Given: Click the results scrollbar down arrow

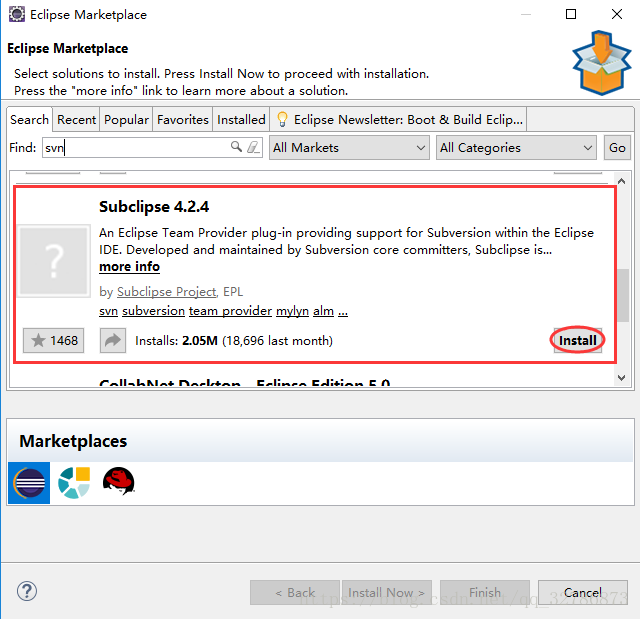Looking at the screenshot, I should pos(621,378).
